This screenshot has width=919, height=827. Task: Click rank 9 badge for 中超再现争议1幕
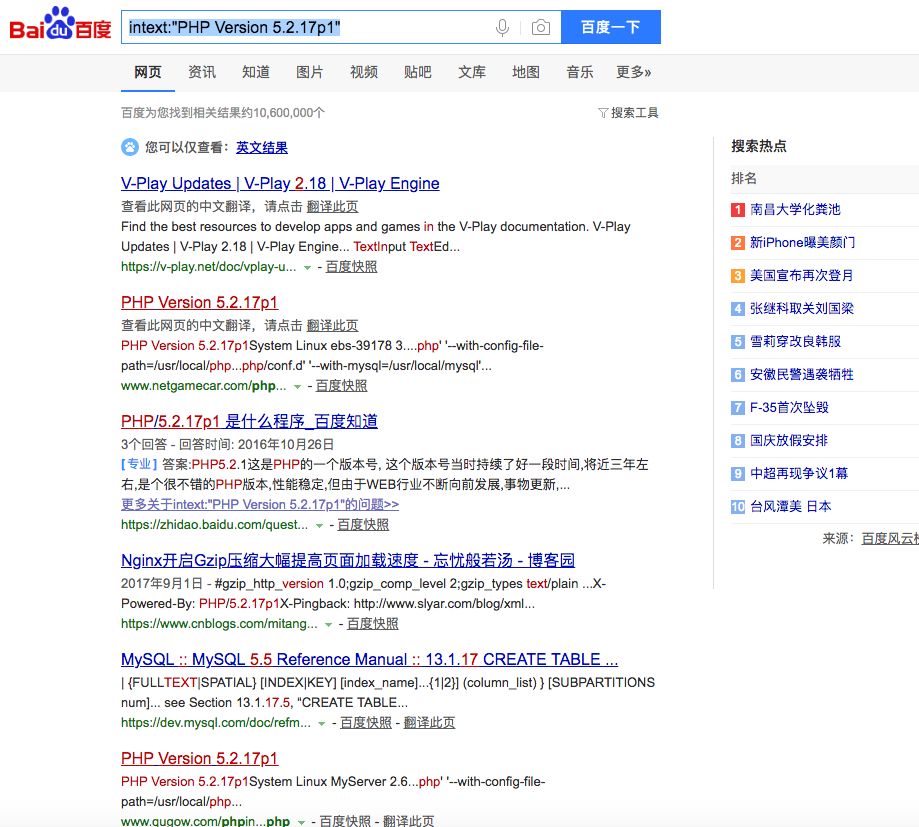pyautogui.click(x=738, y=474)
